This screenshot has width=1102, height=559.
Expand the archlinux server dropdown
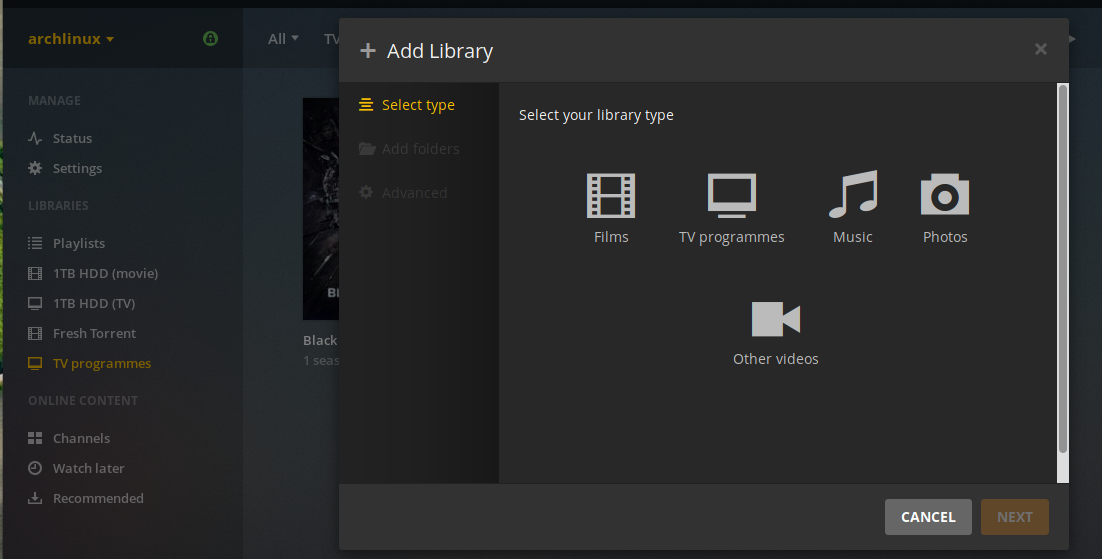71,39
